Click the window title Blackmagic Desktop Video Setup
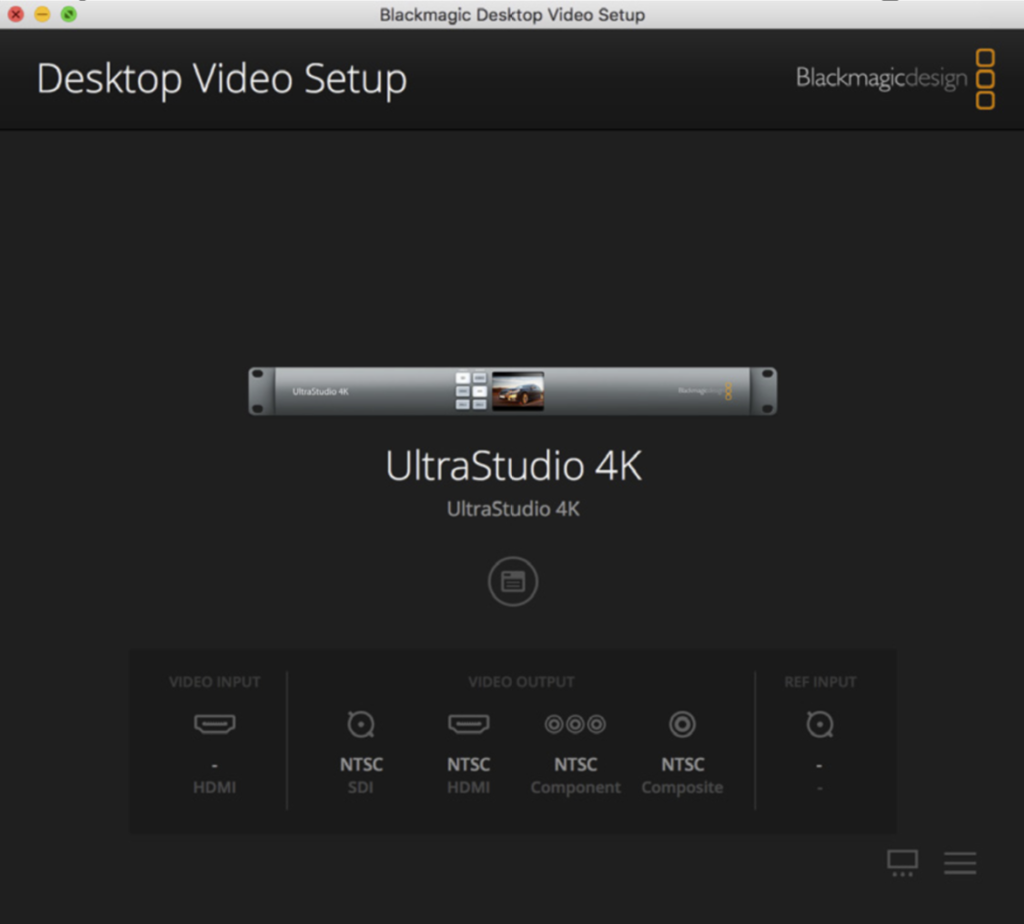Image resolution: width=1024 pixels, height=924 pixels. (x=512, y=14)
